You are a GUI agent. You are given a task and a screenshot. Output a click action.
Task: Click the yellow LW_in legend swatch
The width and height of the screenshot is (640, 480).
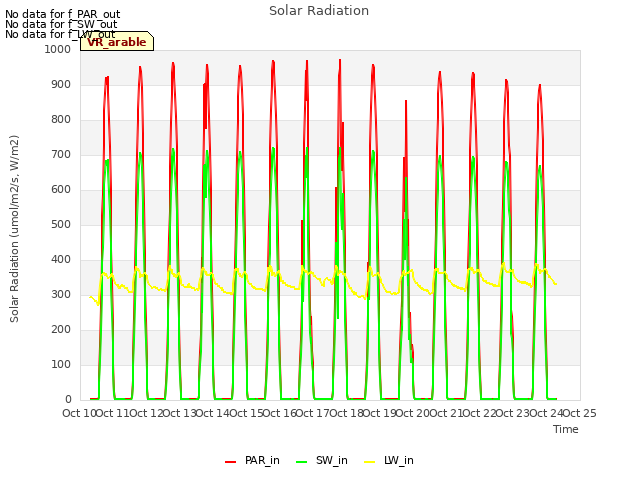369,462
